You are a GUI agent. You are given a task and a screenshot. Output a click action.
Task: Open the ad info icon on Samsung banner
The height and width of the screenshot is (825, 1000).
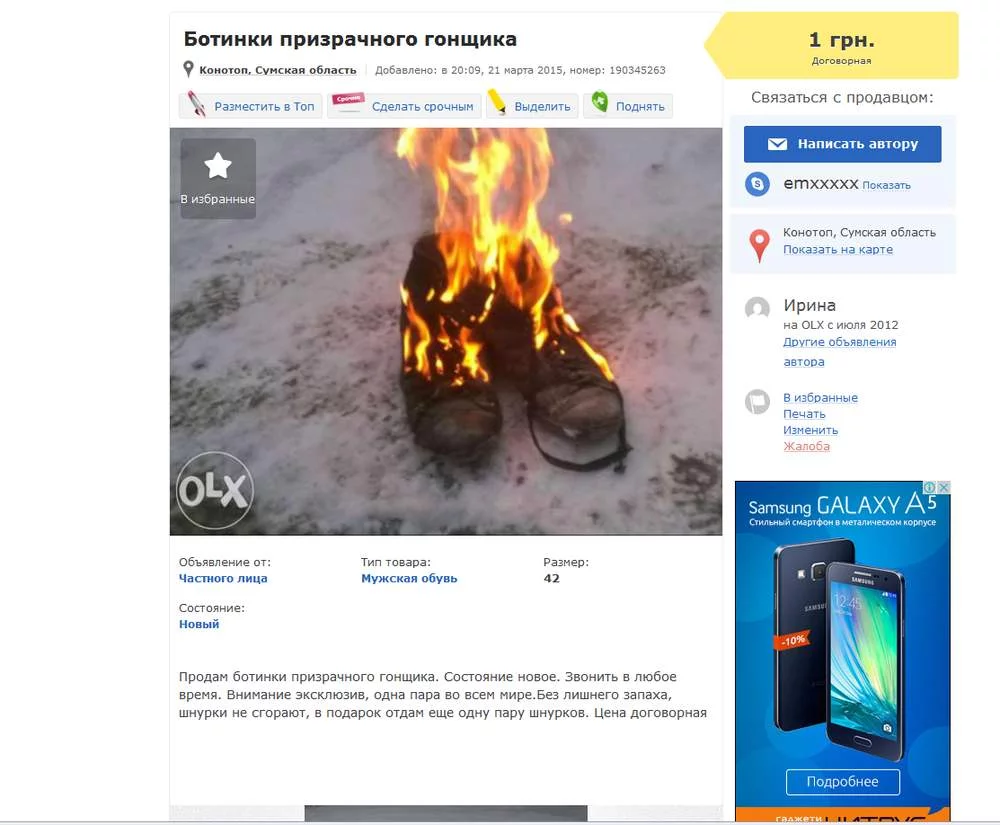point(930,487)
